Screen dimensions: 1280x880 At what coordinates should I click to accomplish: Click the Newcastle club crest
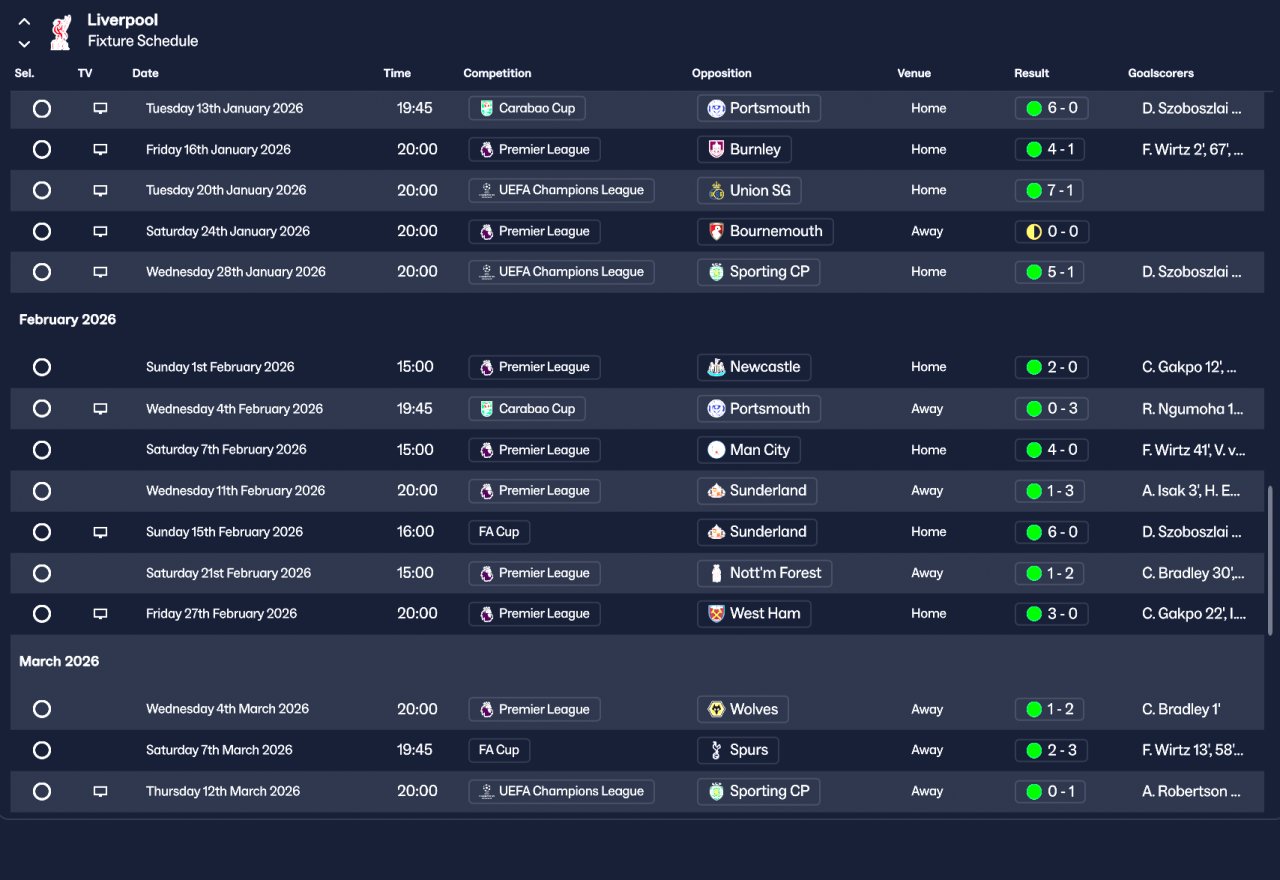[716, 368]
